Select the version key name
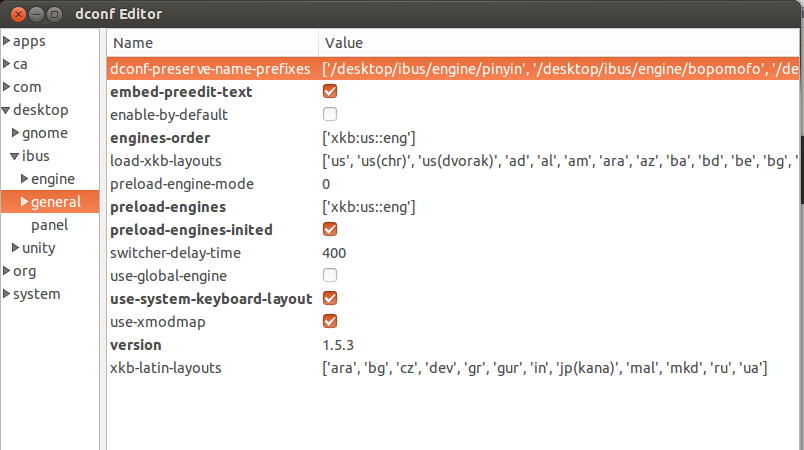 coord(135,345)
